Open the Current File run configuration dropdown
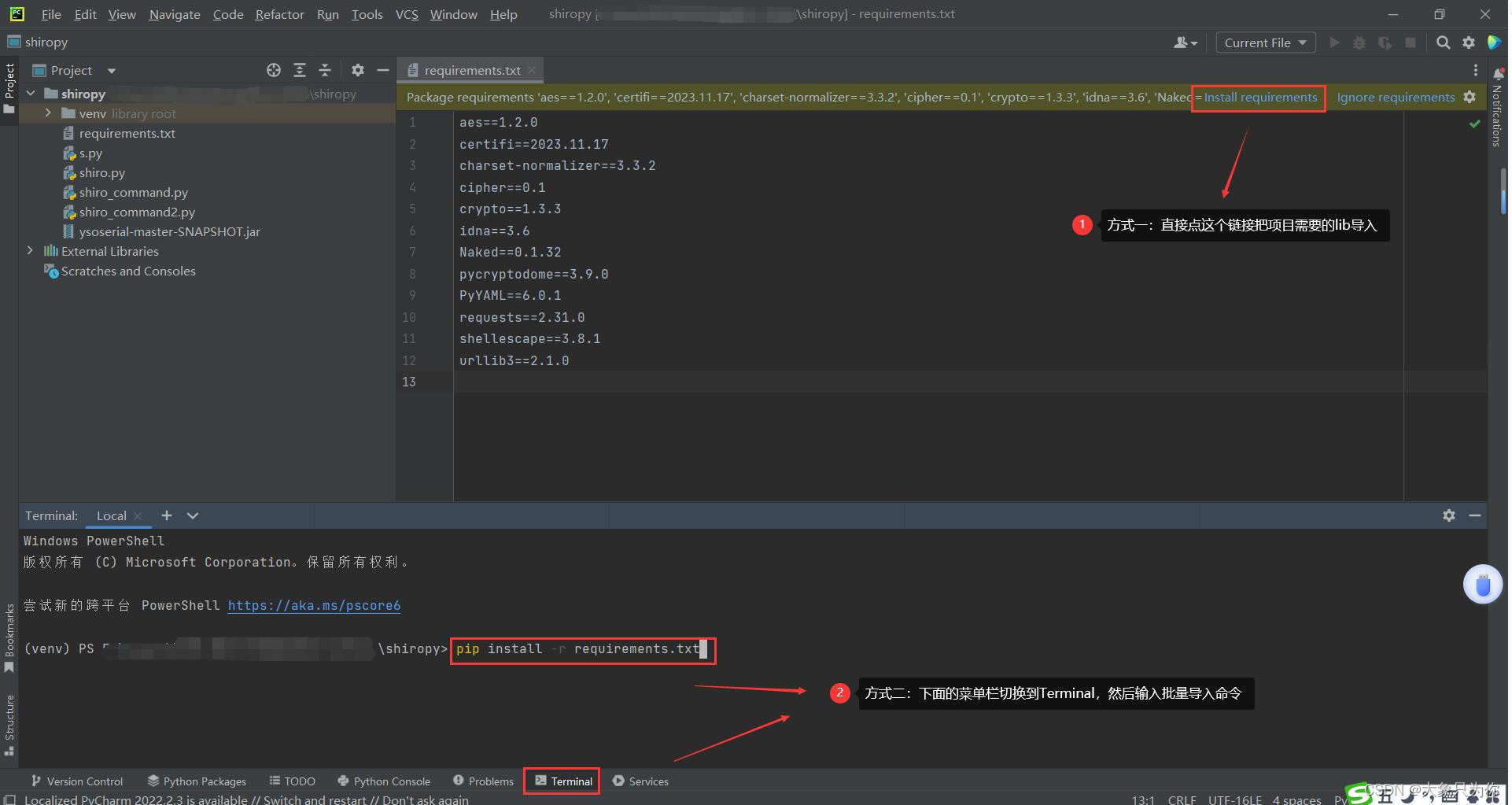The width and height of the screenshot is (1512, 805). (x=1266, y=42)
